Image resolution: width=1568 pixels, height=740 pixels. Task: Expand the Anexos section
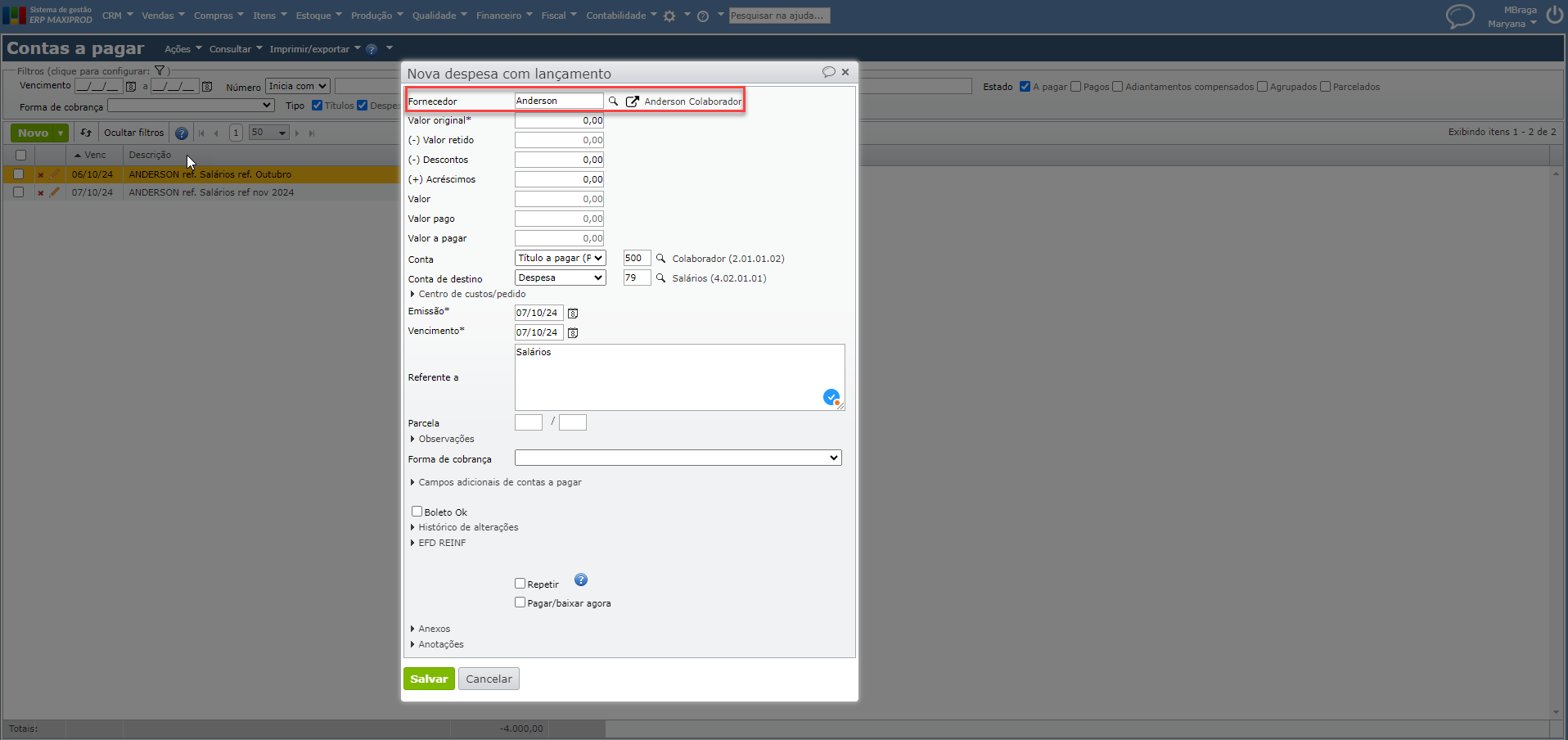[430, 629]
